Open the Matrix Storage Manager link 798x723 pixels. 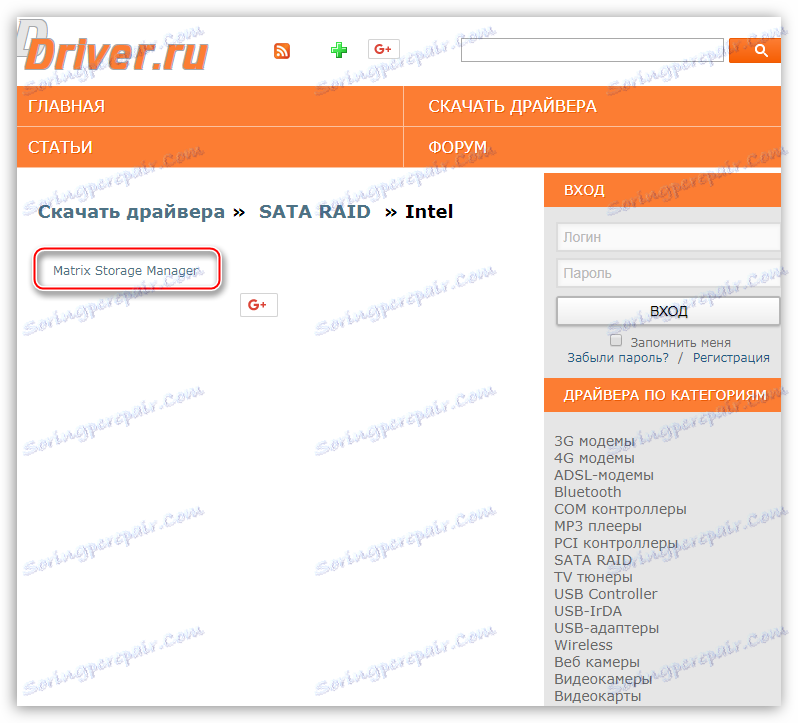pos(126,271)
